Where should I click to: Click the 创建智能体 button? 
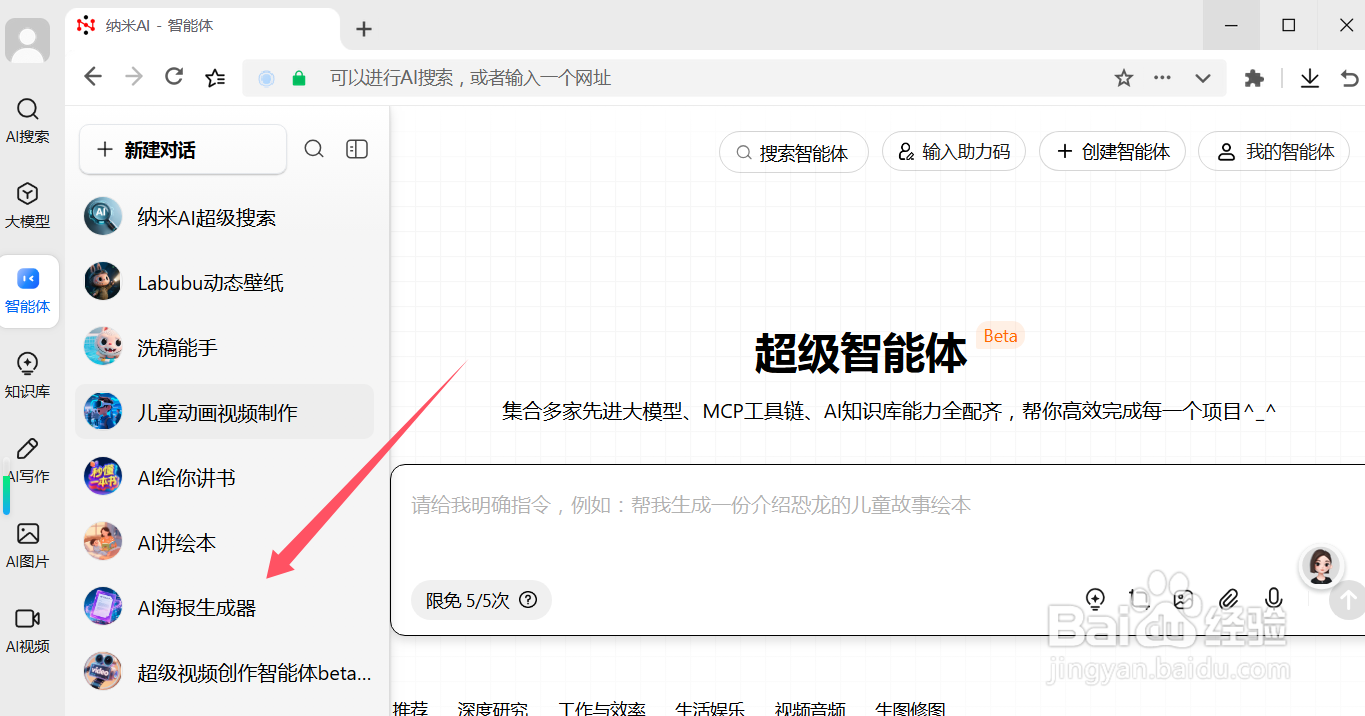click(x=1112, y=151)
